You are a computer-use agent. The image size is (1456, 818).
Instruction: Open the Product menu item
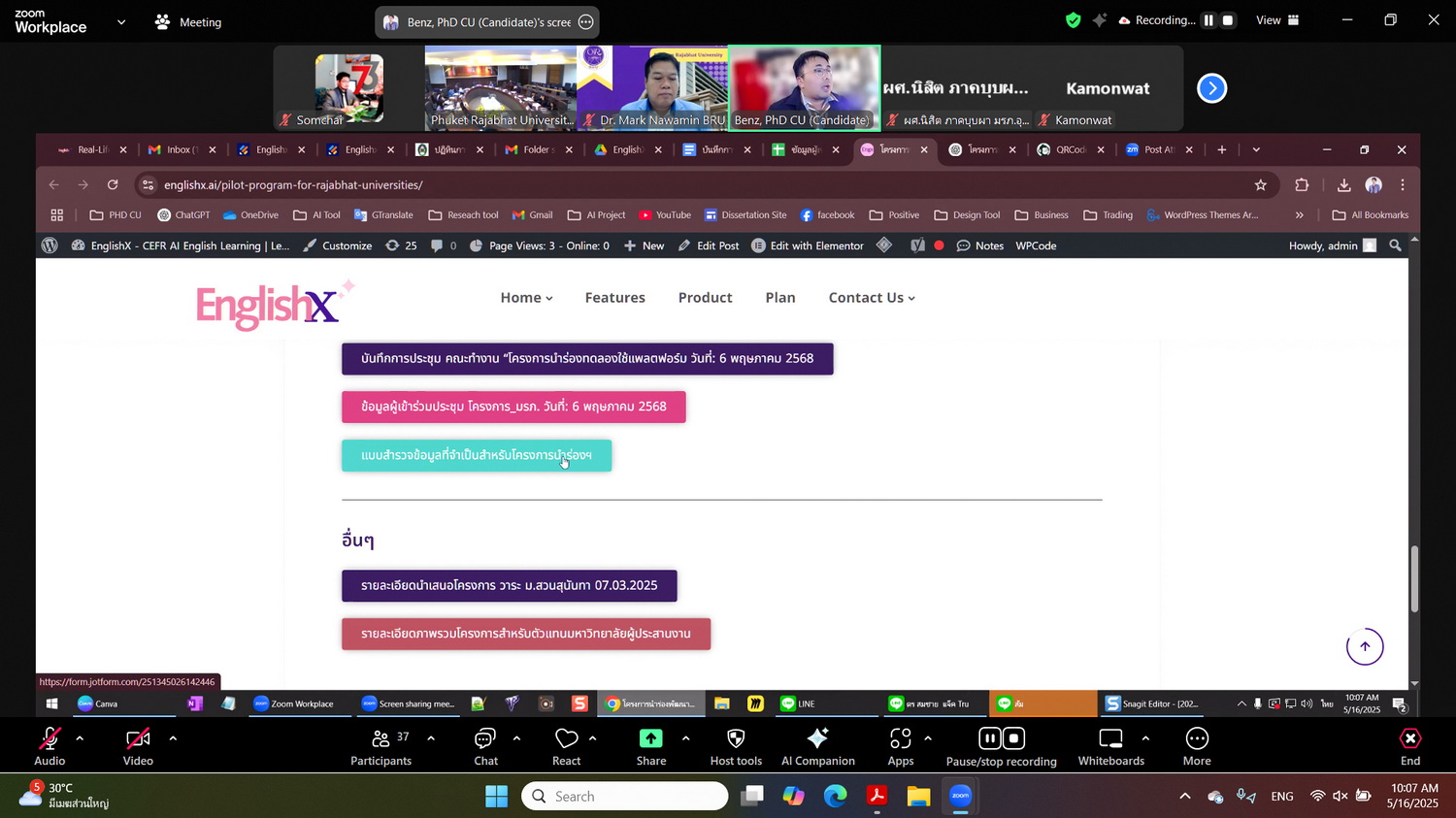pos(705,297)
